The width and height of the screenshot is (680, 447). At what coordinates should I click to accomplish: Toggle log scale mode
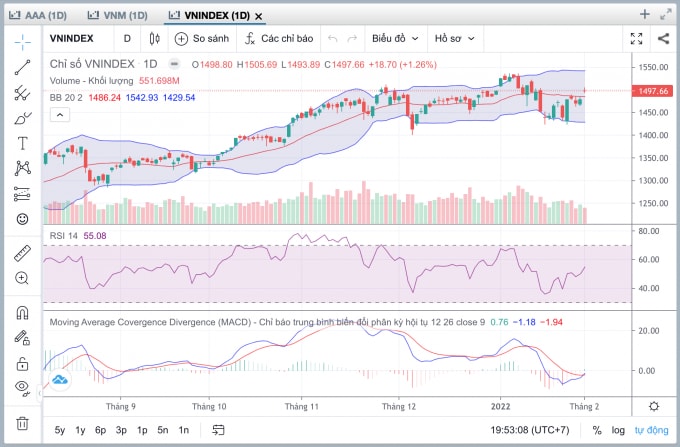(x=618, y=430)
